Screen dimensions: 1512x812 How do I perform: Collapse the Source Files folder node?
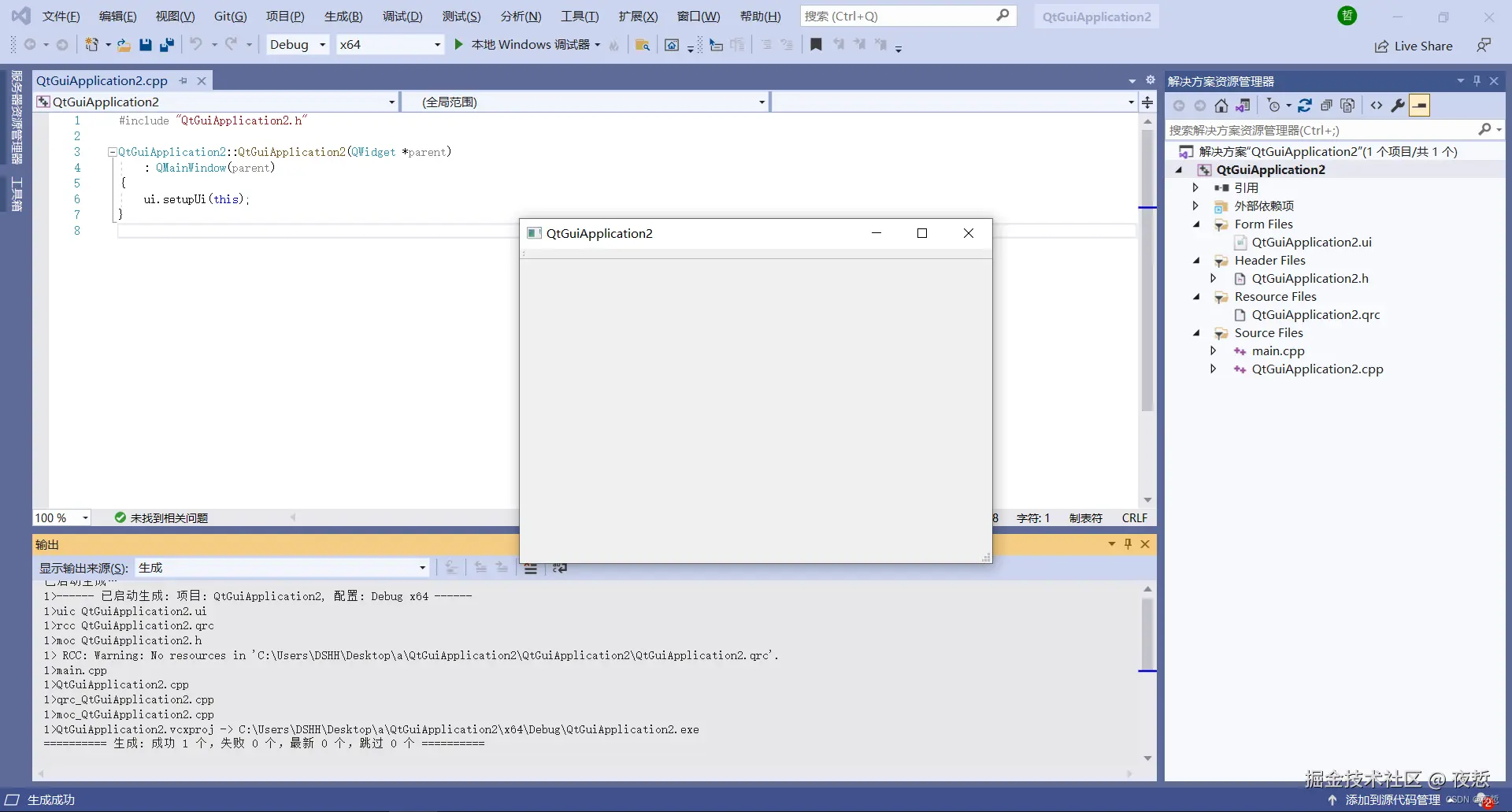(x=1197, y=333)
